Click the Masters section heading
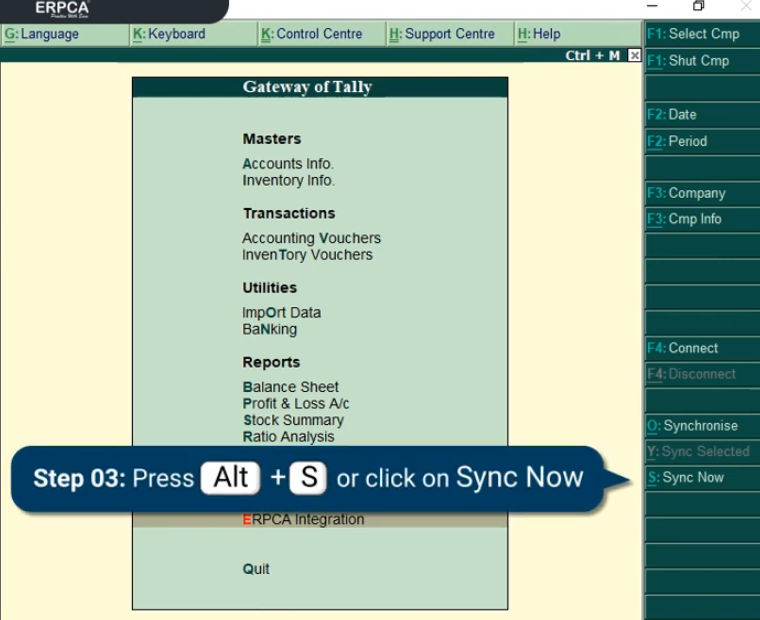760x620 pixels. click(271, 139)
